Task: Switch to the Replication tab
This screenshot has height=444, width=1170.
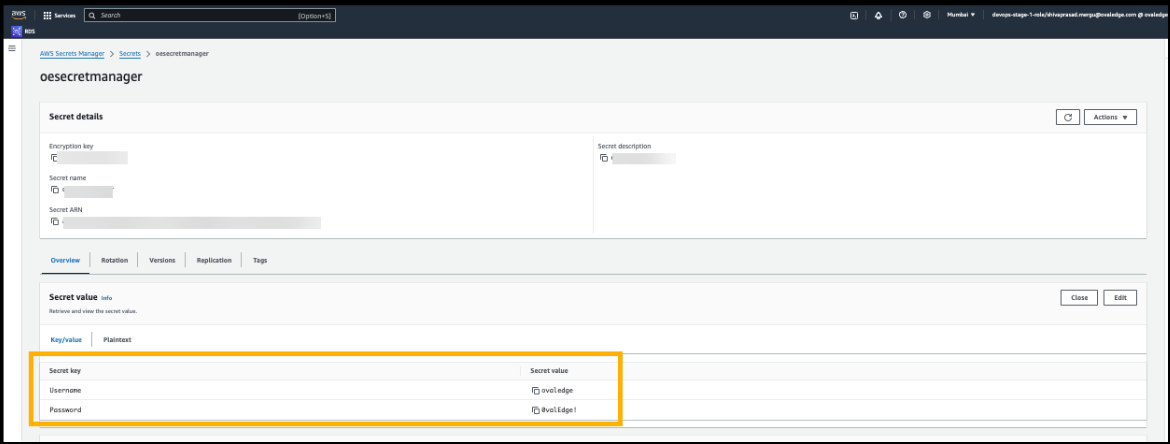Action: [x=214, y=260]
